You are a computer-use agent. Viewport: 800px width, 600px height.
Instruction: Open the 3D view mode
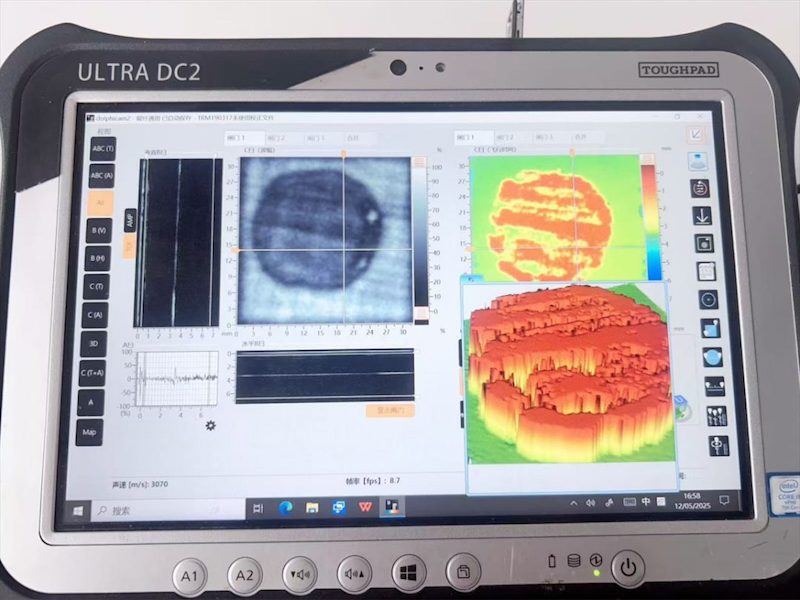[93, 344]
